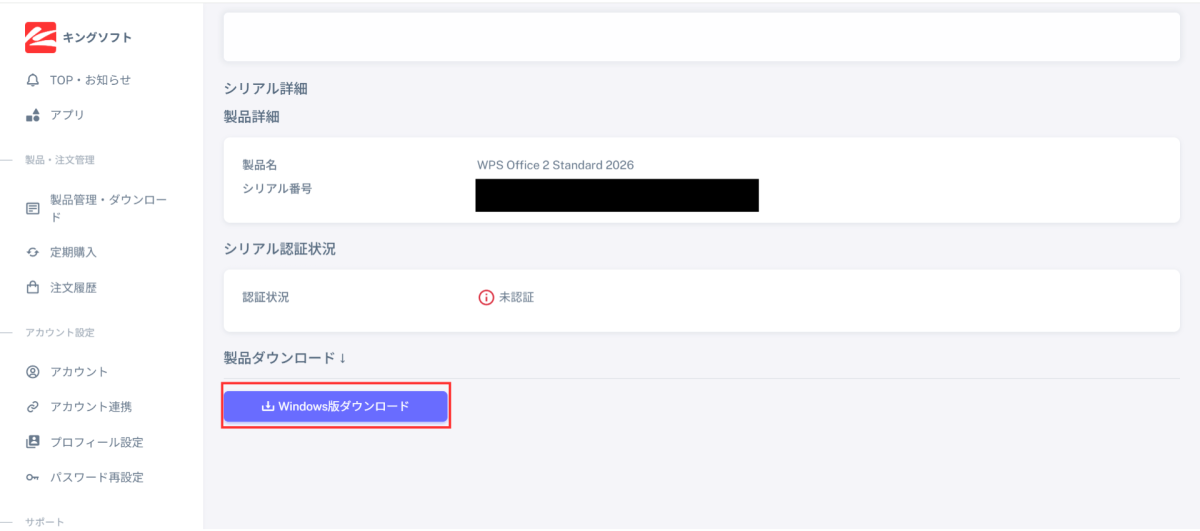Click the bell icon for TOP・お知らせ
This screenshot has height=531, width=1200.
[33, 80]
